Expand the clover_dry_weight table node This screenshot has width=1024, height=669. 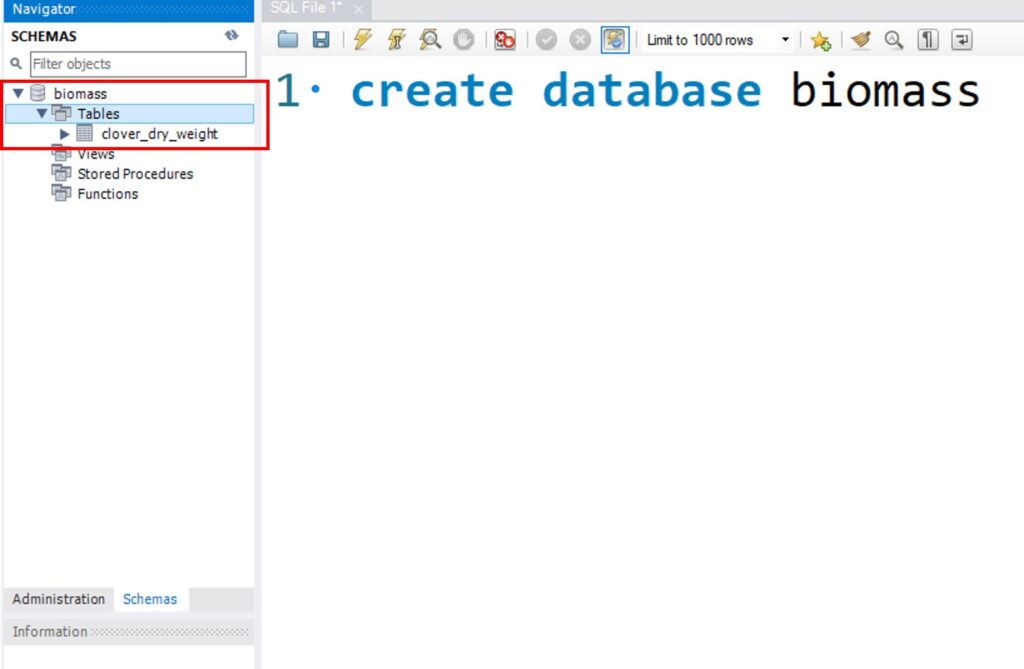pos(65,134)
